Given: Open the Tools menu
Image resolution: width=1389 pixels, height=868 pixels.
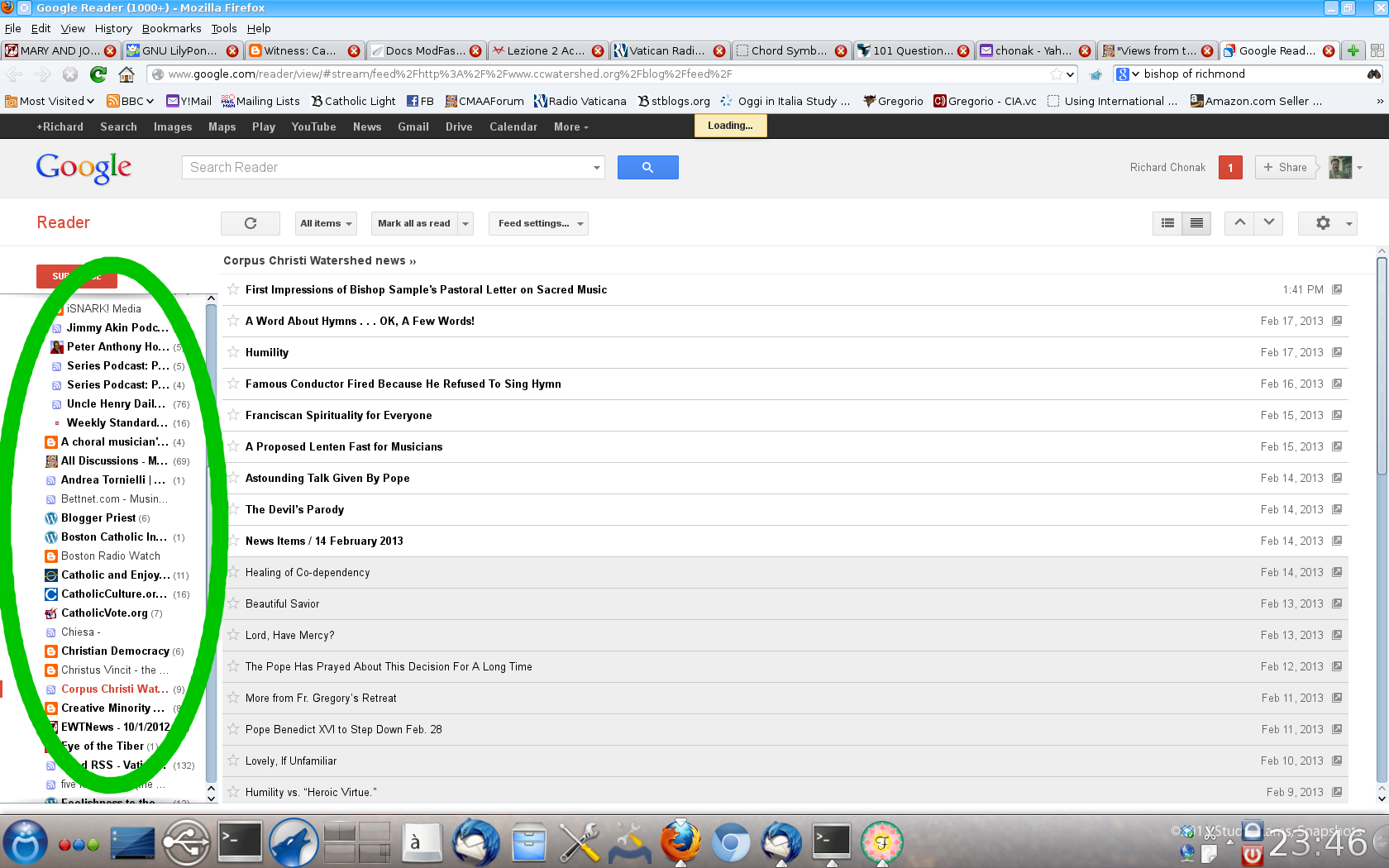Looking at the screenshot, I should [x=223, y=28].
